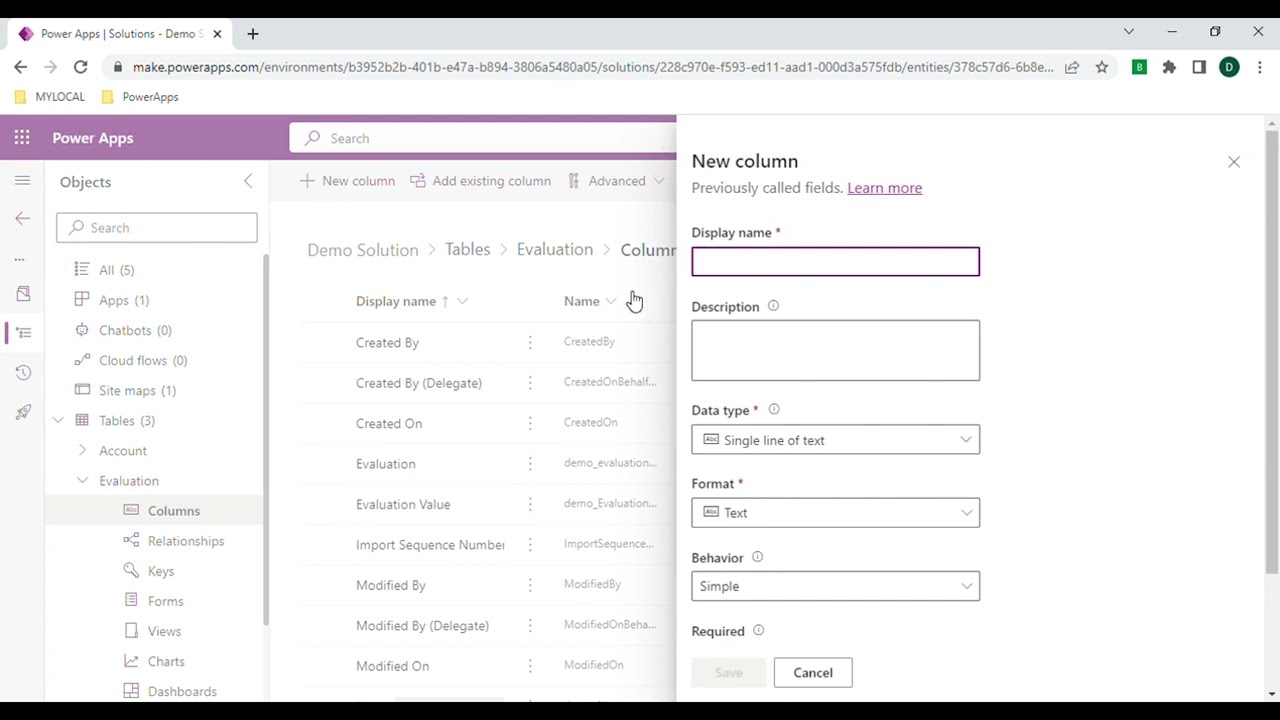
Task: Click Required info icon
Action: [758, 630]
